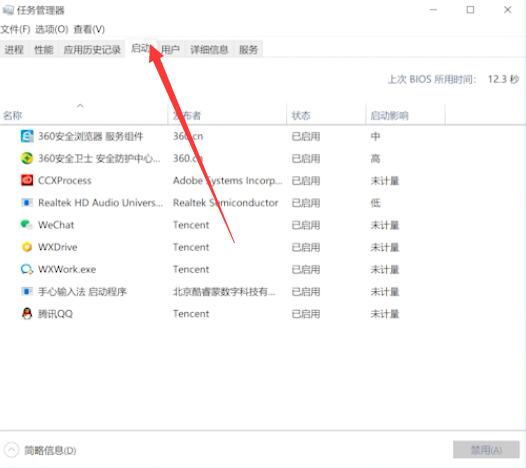The height and width of the screenshot is (468, 526).
Task: Switch to the 服务 tab
Action: [x=248, y=50]
